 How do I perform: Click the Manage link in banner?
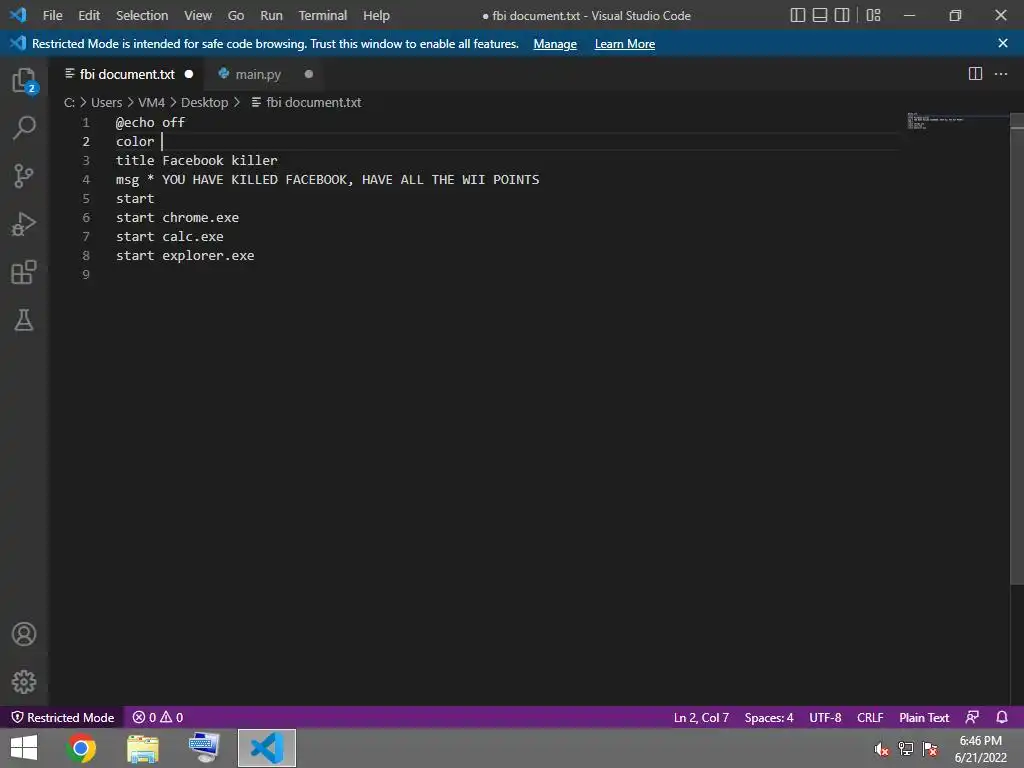[x=555, y=44]
